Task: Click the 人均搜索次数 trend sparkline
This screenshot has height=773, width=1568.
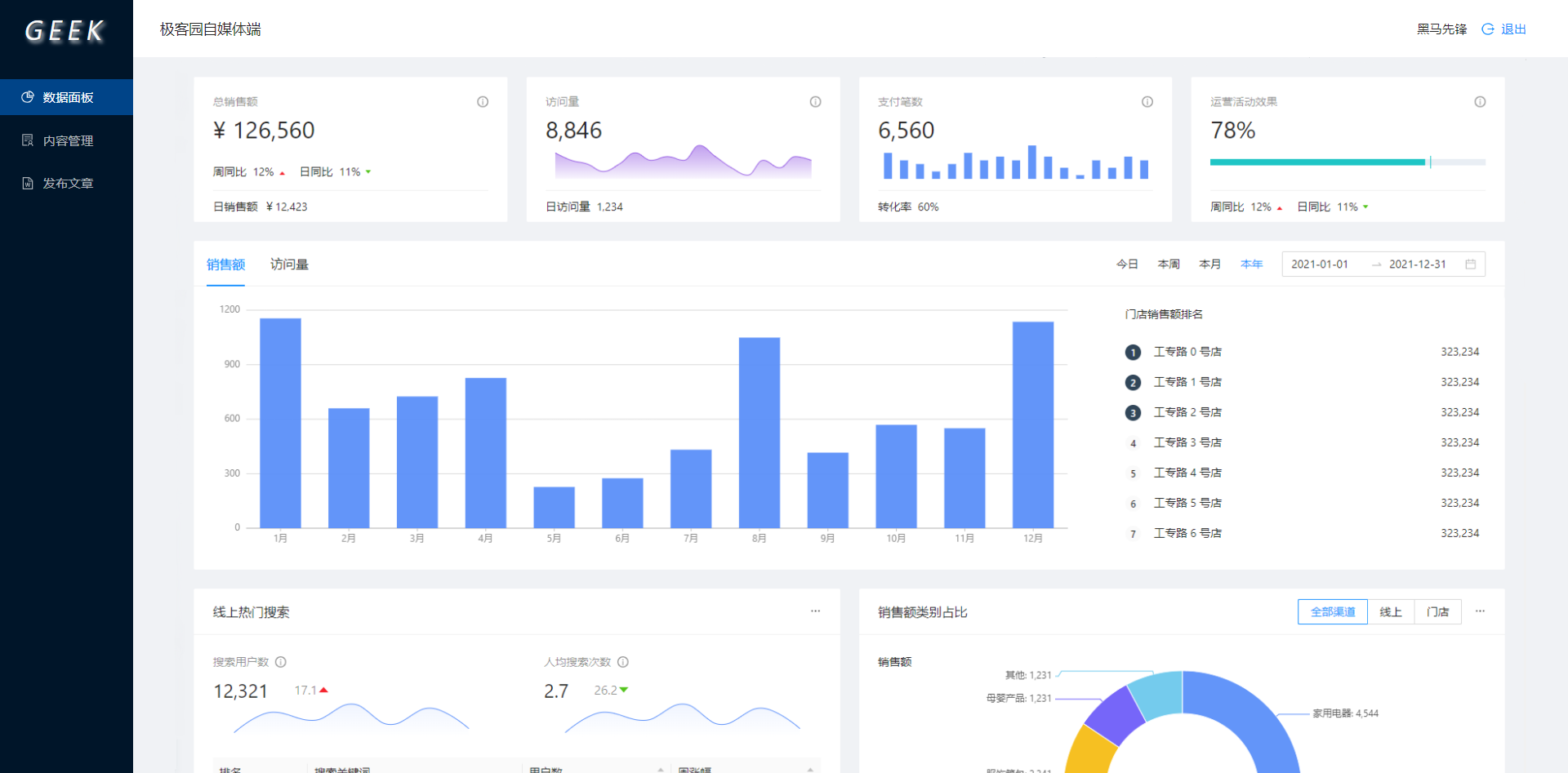Action: click(682, 717)
